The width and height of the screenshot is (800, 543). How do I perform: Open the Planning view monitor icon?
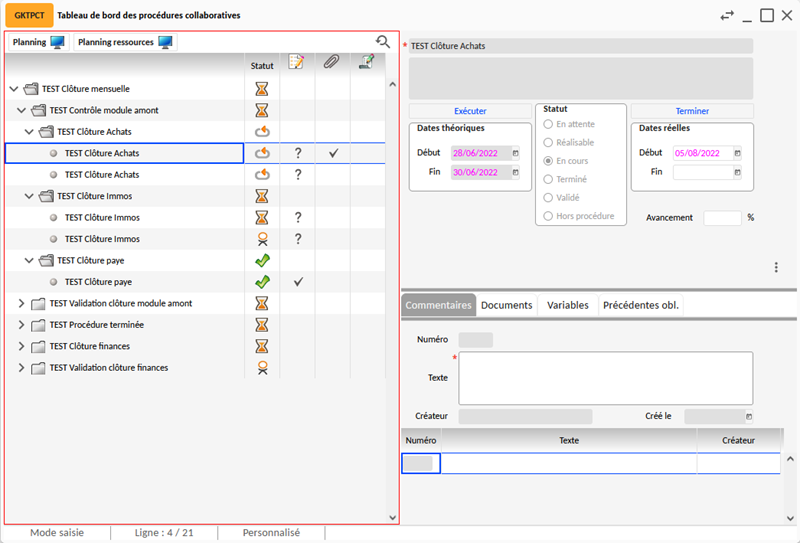coord(58,43)
